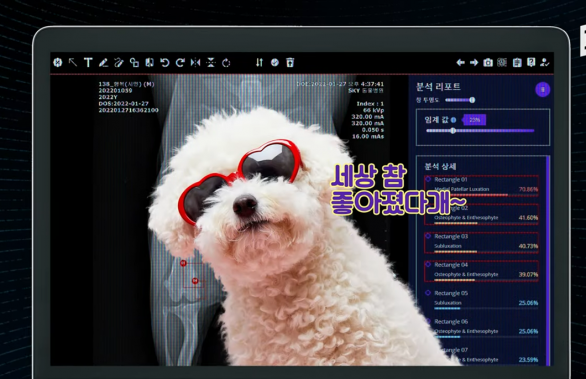Screen dimensions: 586x379
Task: Capture a snapshot with camera icon
Action: tap(488, 62)
